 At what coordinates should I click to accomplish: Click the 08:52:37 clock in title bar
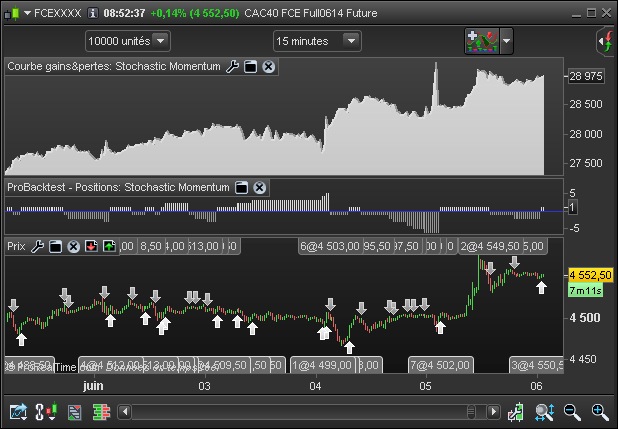pyautogui.click(x=125, y=13)
